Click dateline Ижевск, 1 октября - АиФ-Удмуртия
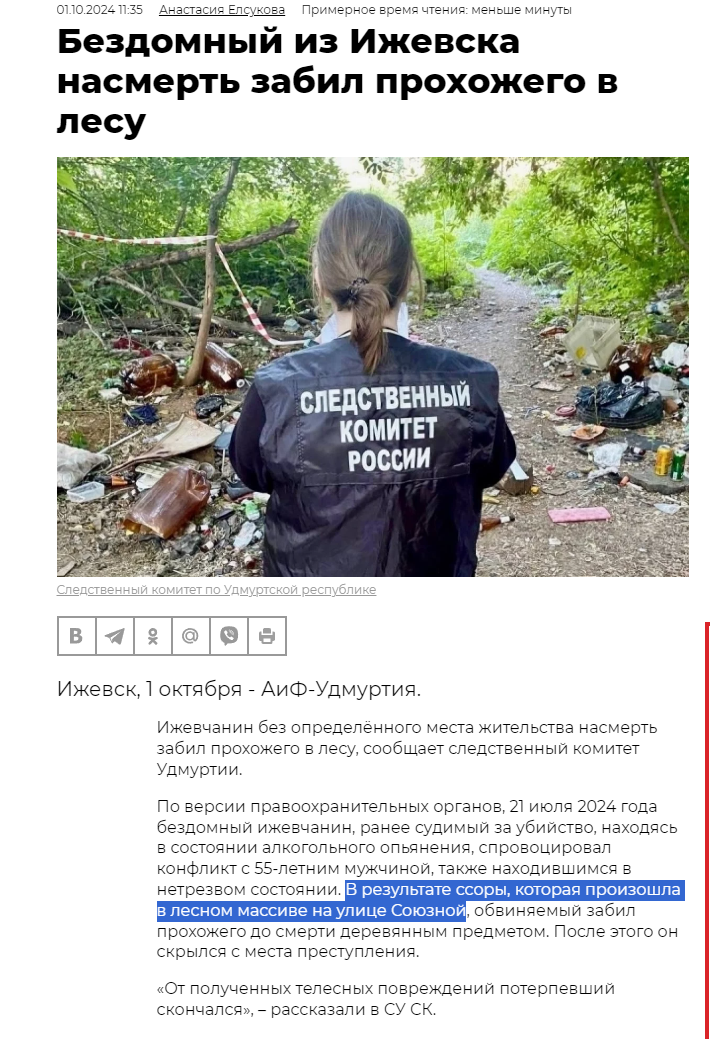710x1039 pixels. [239, 689]
